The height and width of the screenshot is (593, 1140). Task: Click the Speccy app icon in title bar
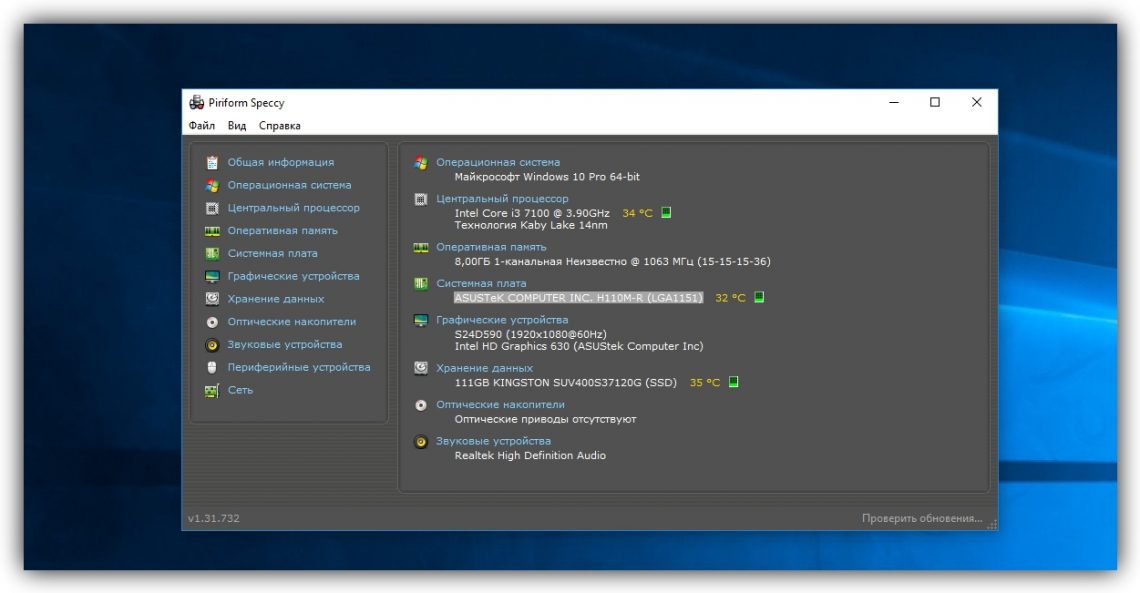coord(196,102)
